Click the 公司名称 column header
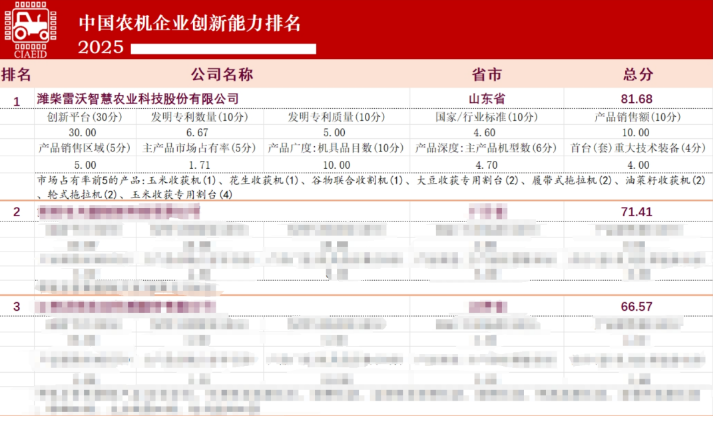 (222, 74)
